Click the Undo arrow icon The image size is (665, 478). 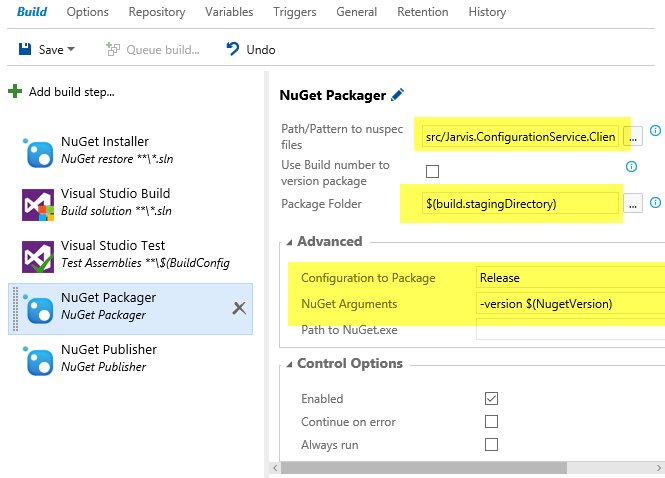pos(232,49)
